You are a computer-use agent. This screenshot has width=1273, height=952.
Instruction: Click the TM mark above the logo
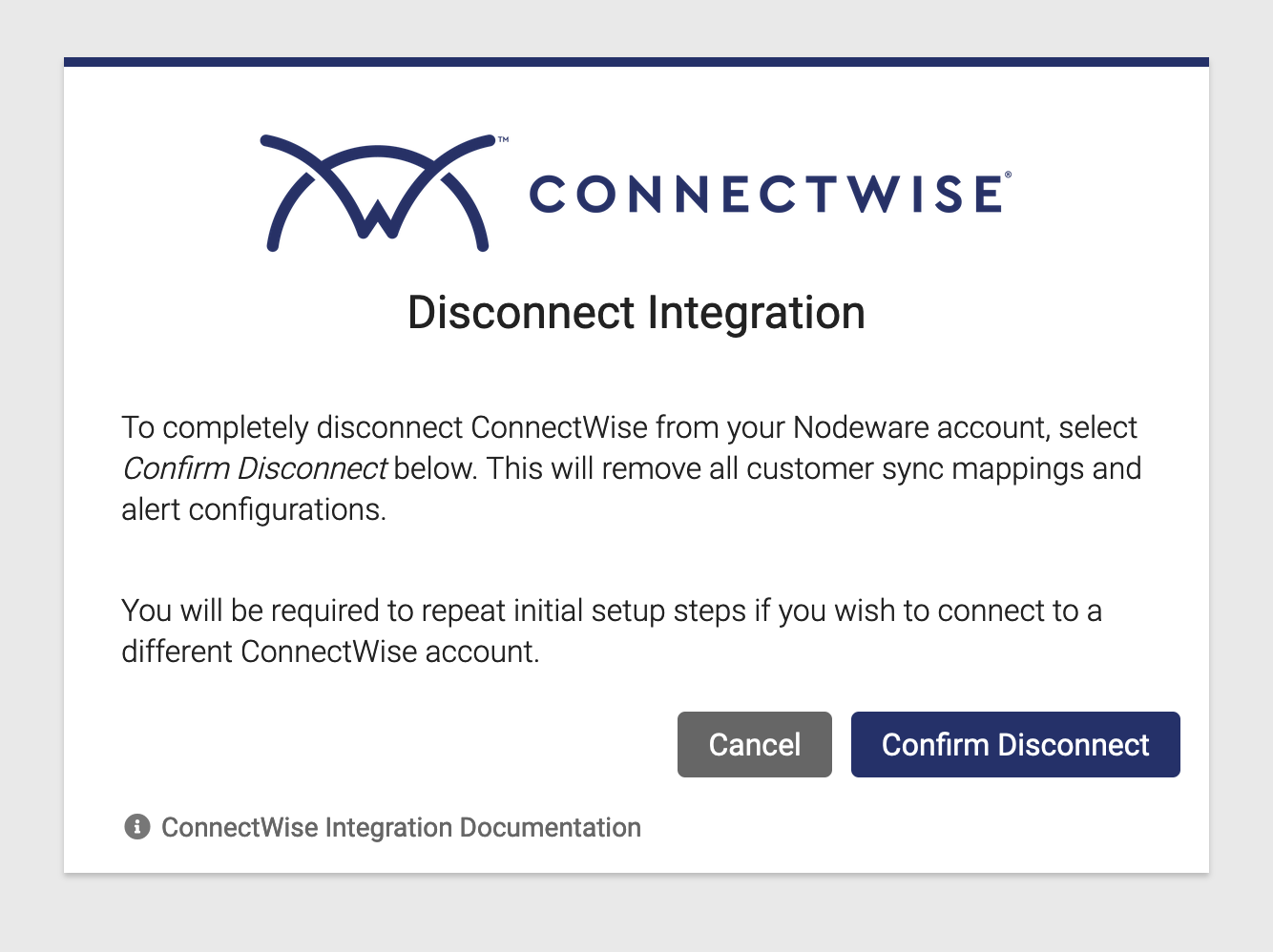(503, 139)
